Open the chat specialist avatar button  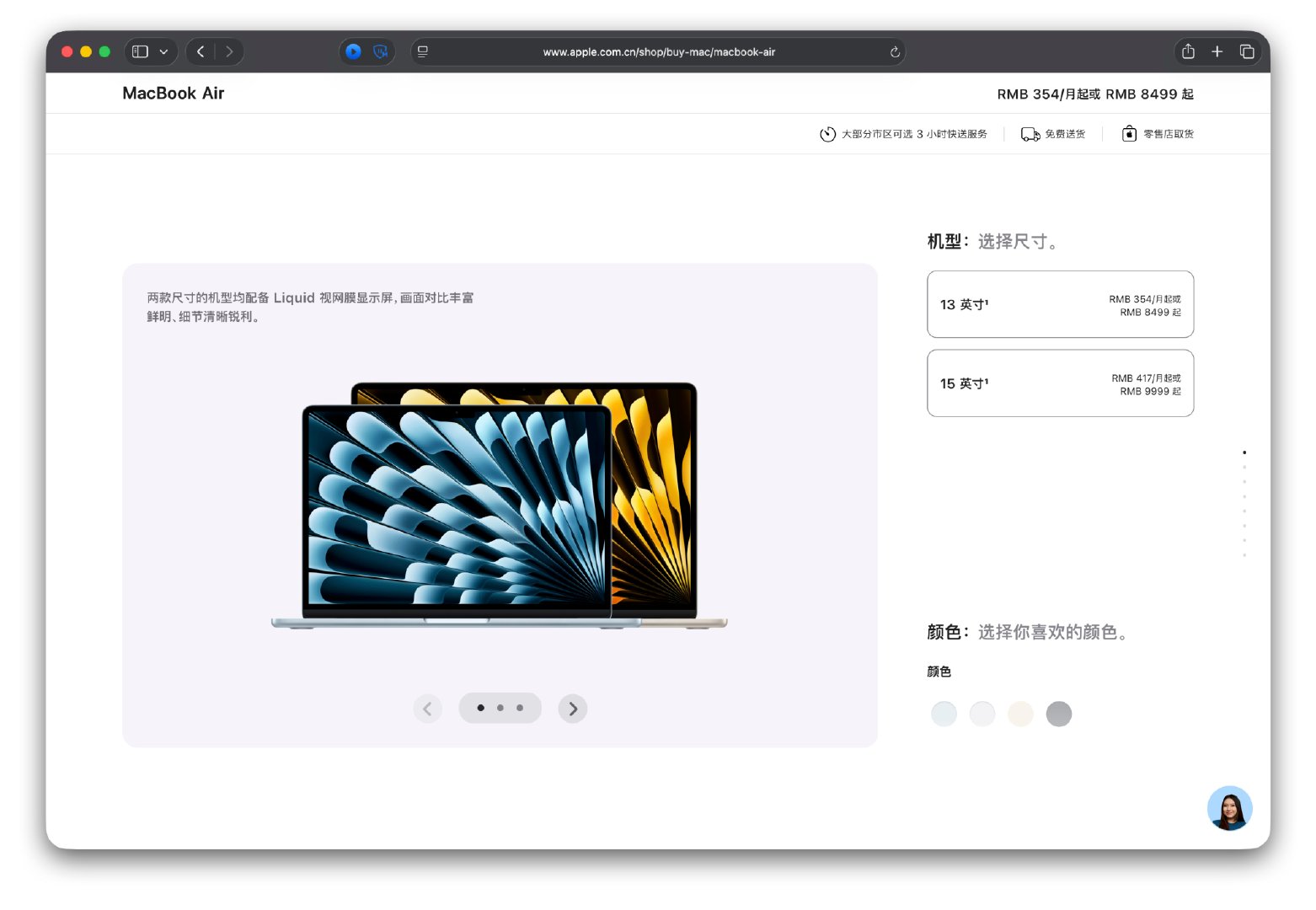click(x=1230, y=809)
